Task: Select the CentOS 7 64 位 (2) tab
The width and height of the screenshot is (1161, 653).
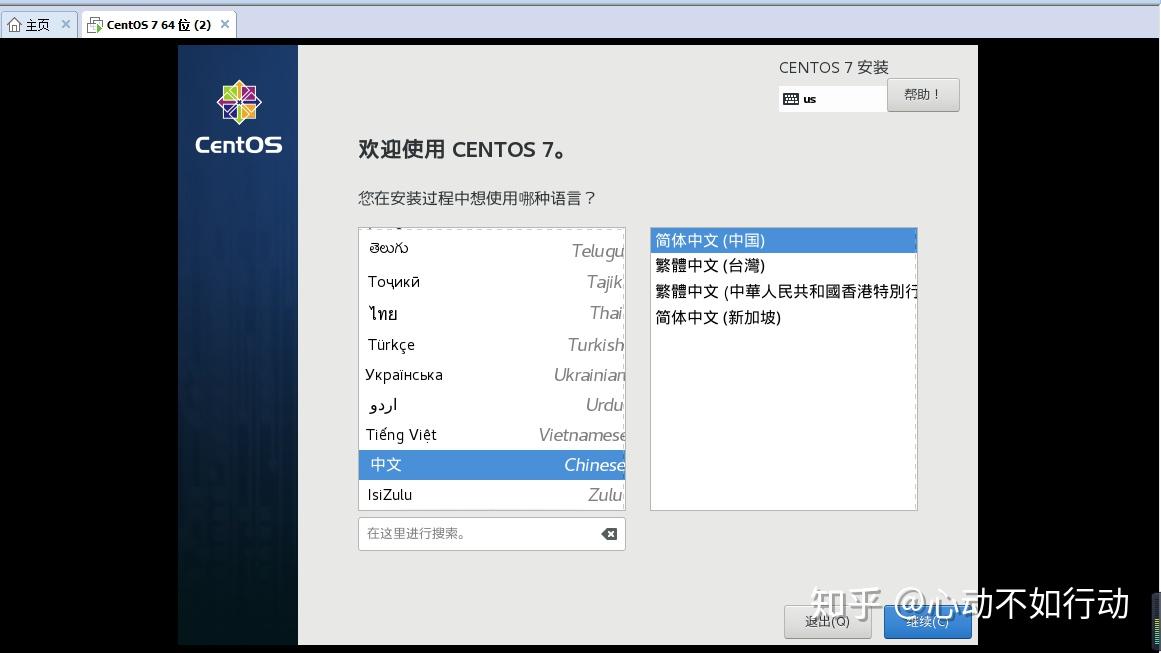Action: [158, 25]
